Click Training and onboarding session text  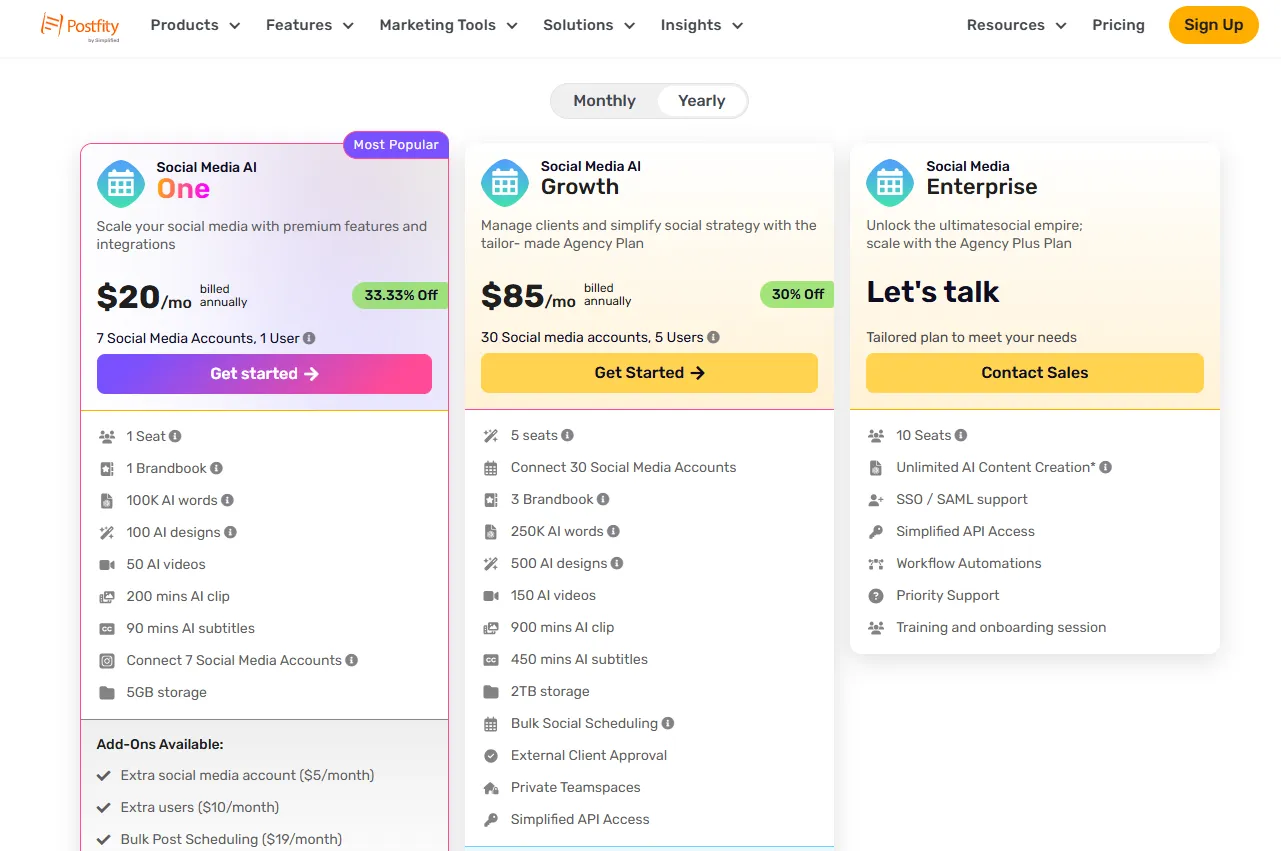pos(1001,627)
